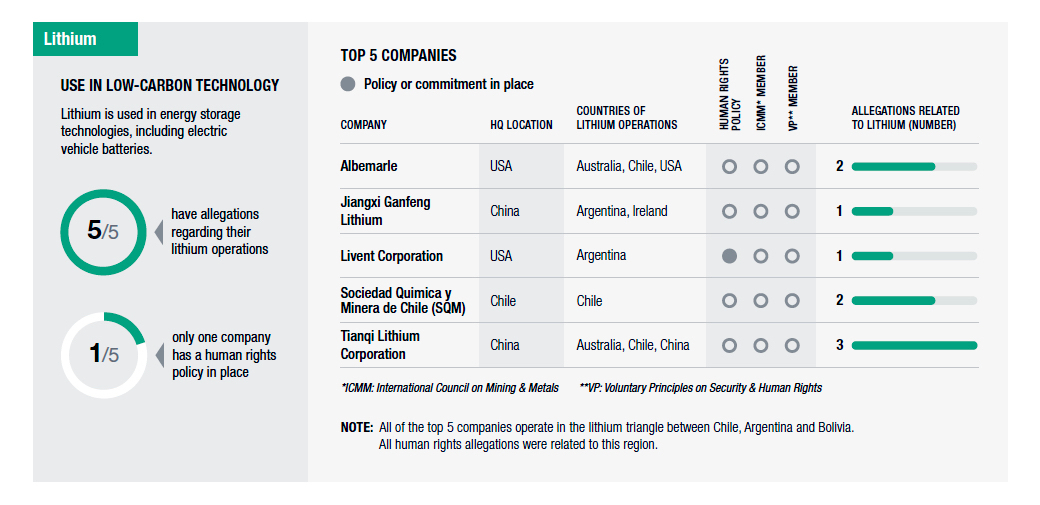Click the Human Rights Policy rotated header
This screenshot has height=505, width=1040.
729,95
